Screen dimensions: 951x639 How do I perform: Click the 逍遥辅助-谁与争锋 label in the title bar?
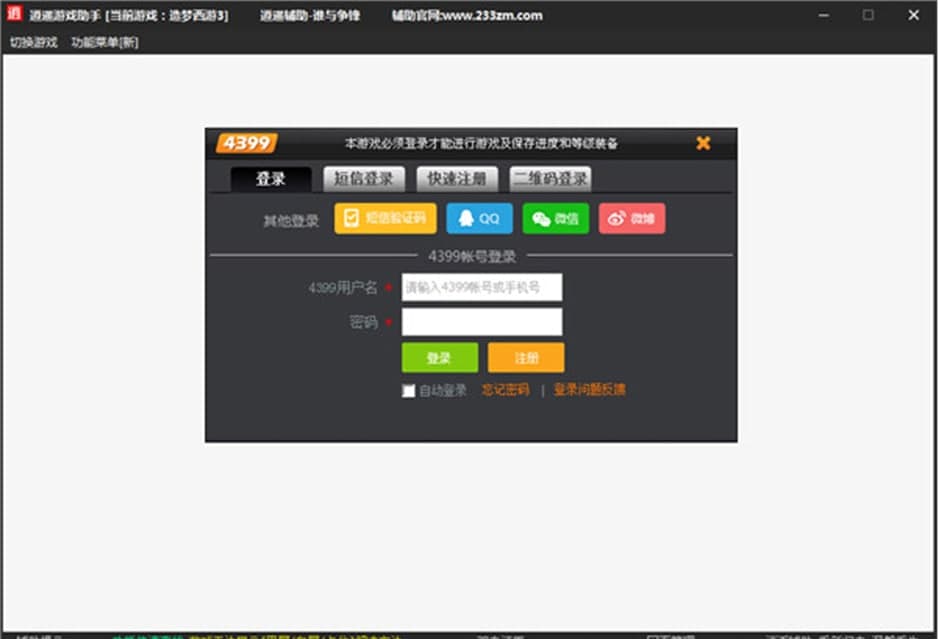(x=313, y=15)
